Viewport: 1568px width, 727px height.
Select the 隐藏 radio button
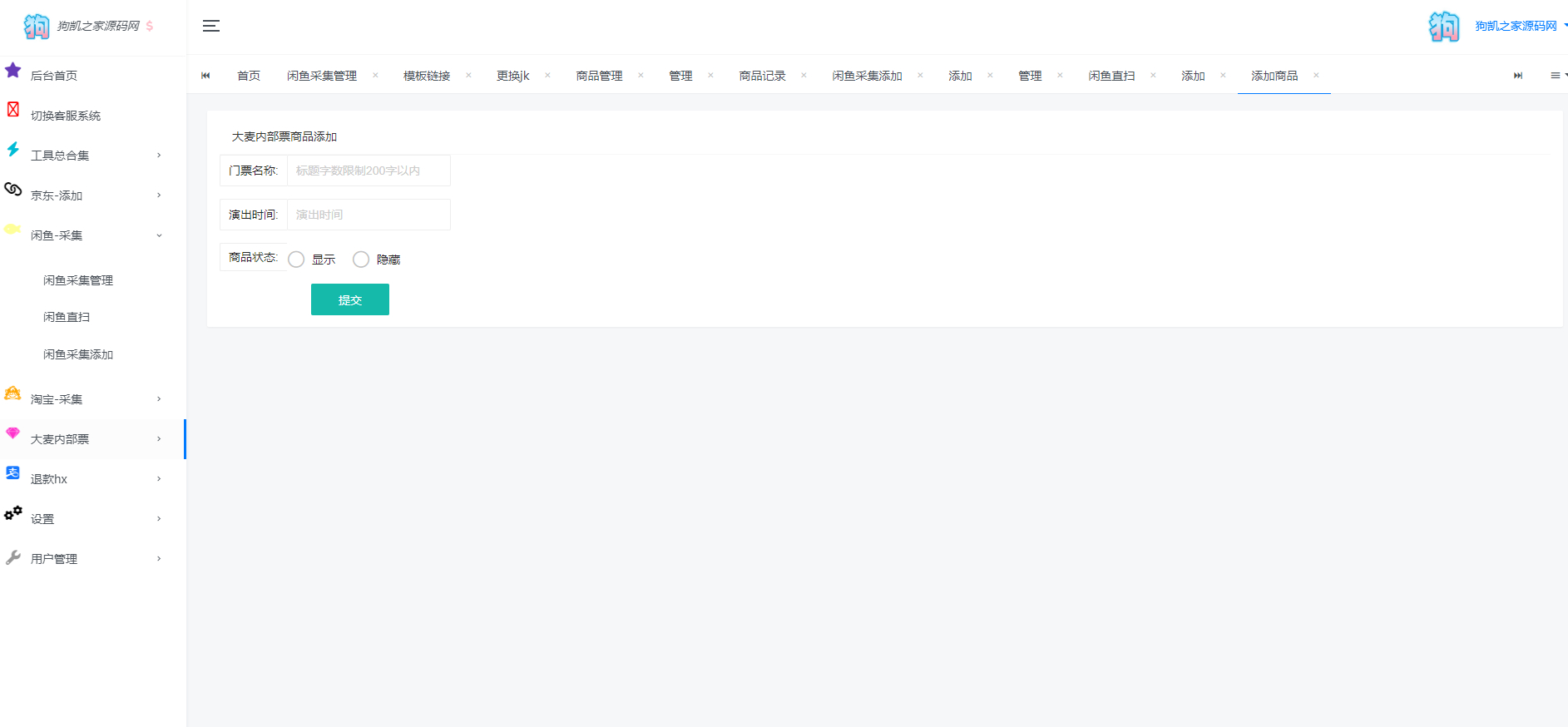[x=361, y=260]
